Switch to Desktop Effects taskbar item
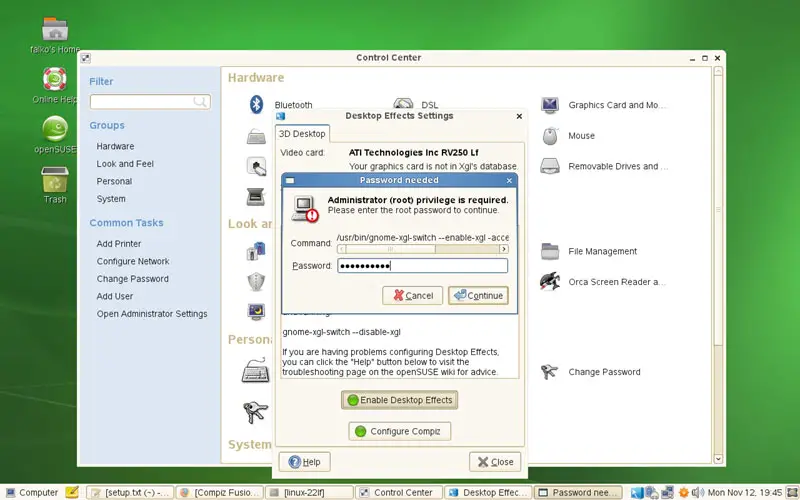The image size is (800, 500). click(488, 492)
